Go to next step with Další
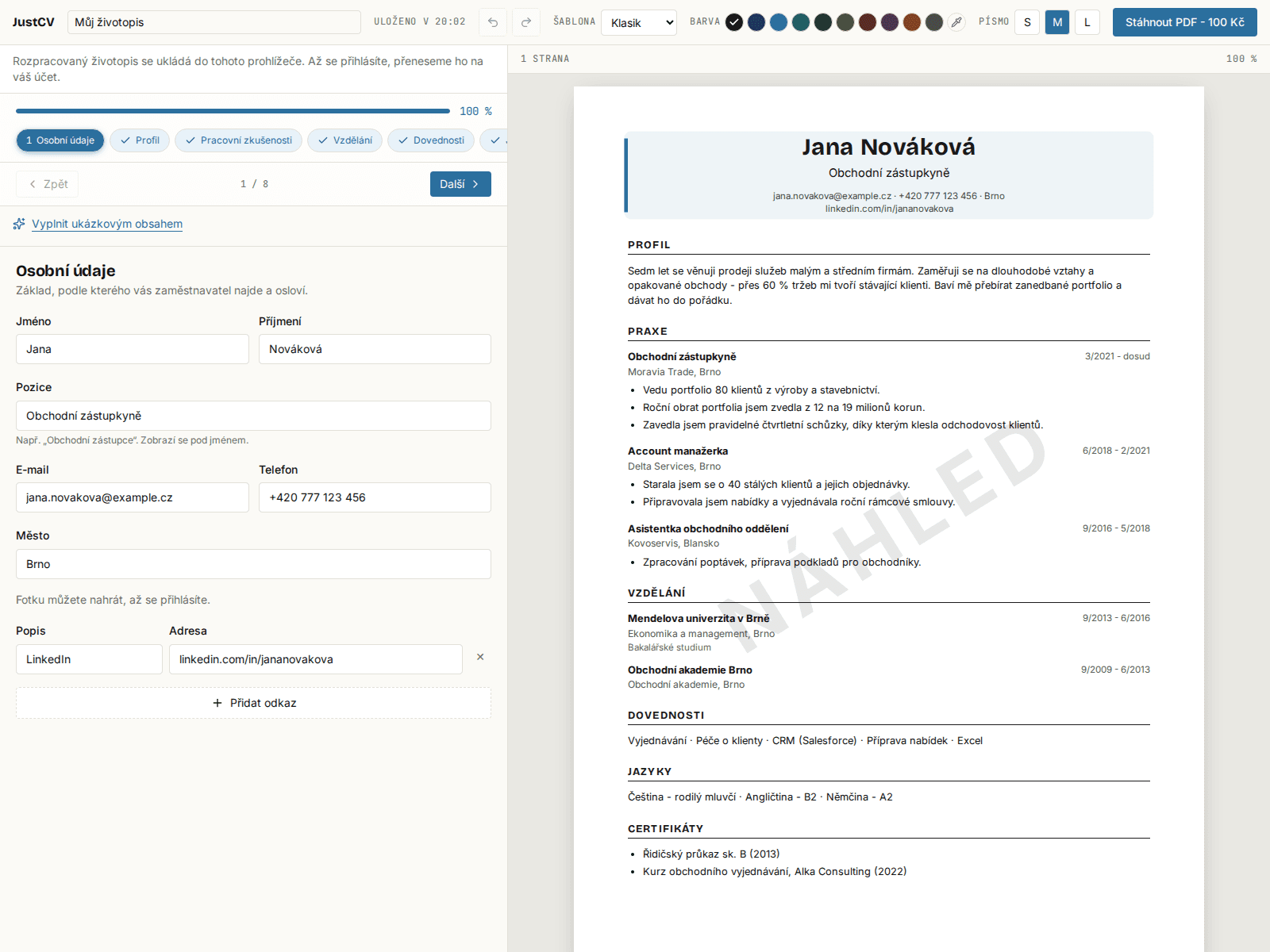 click(460, 184)
